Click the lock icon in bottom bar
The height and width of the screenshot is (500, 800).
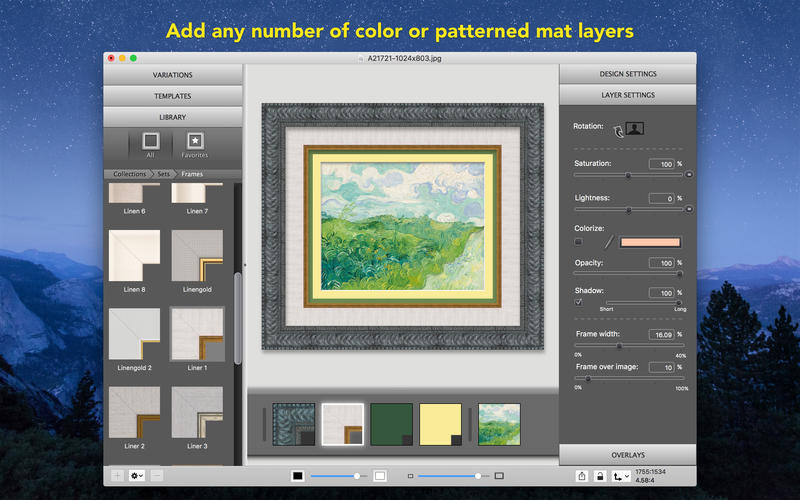pyautogui.click(x=600, y=476)
